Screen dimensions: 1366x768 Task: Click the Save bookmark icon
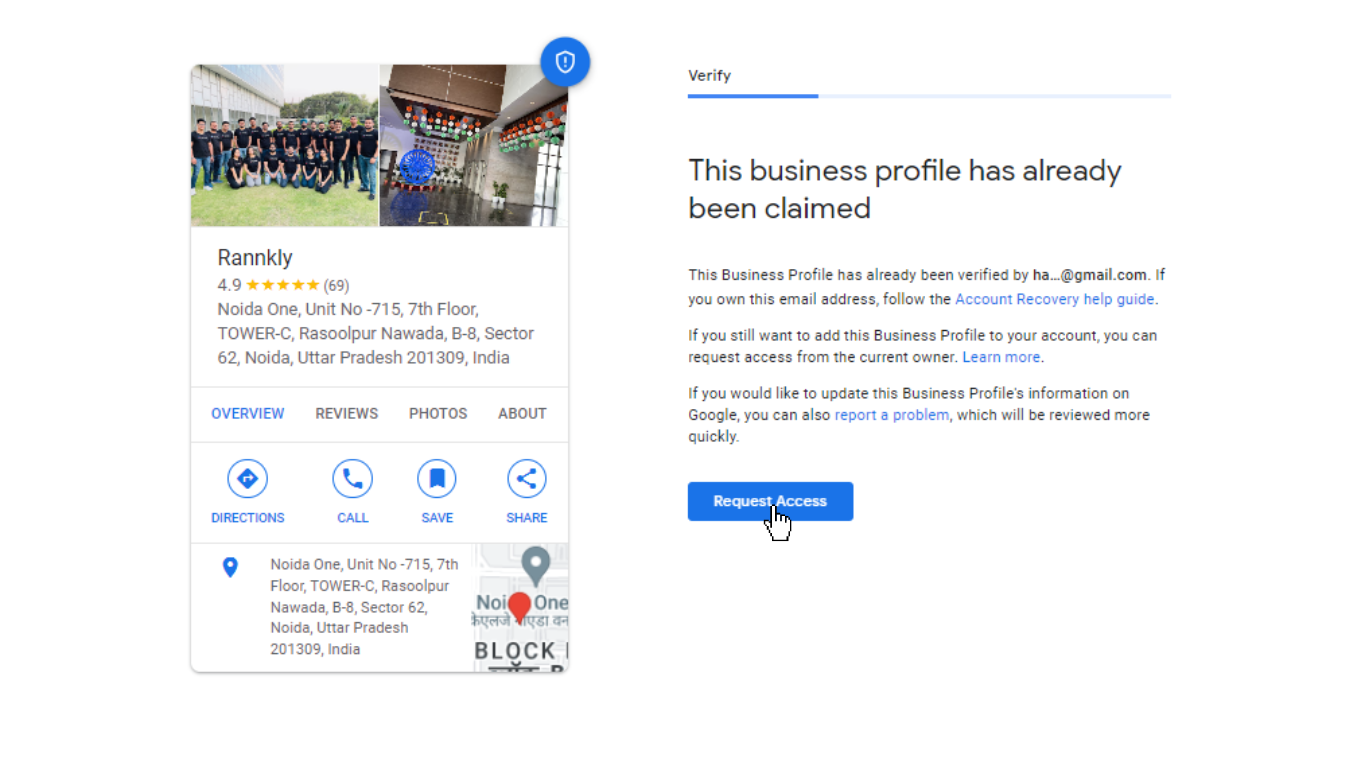[x=437, y=479]
